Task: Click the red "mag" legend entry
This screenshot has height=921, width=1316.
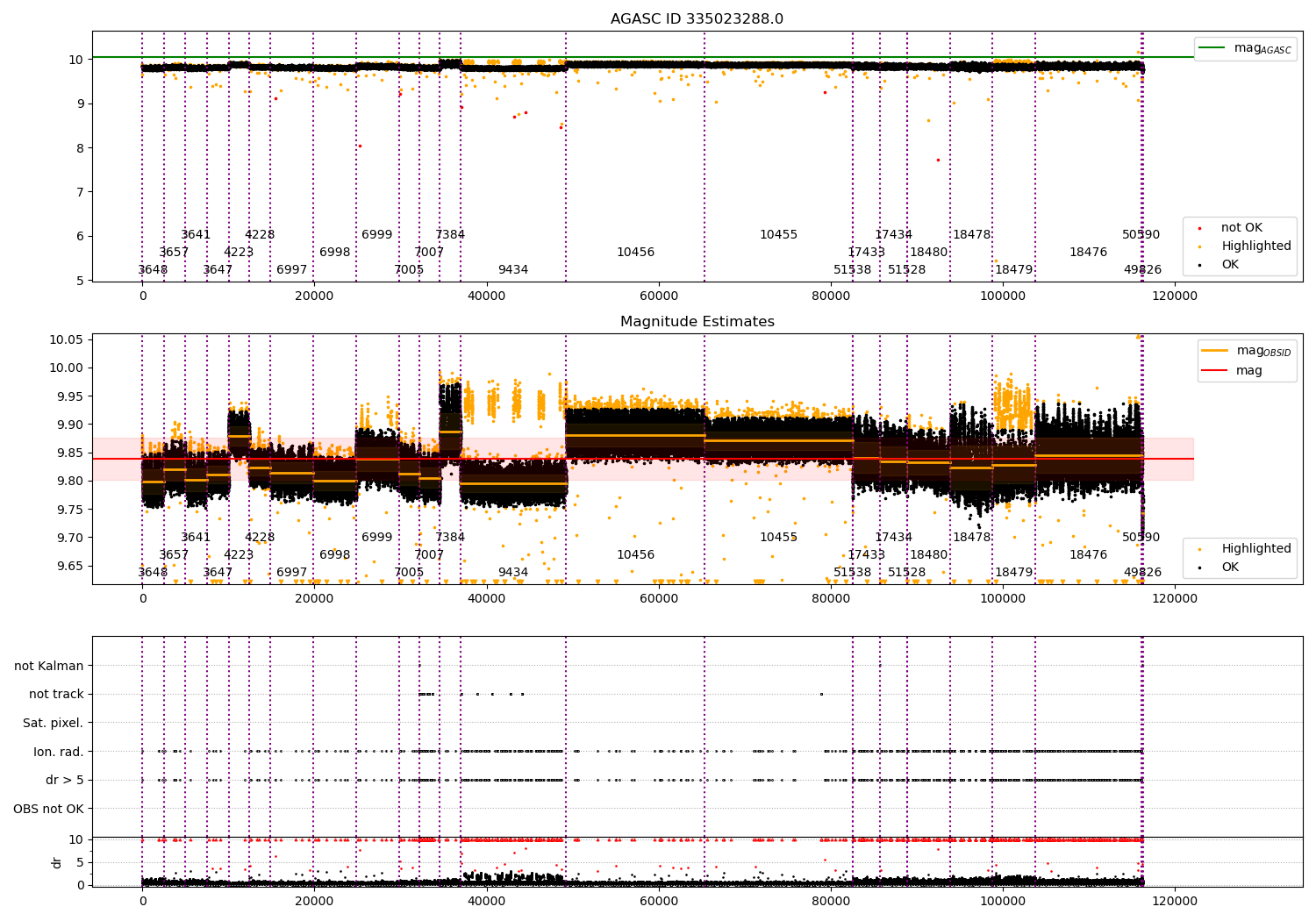Action: pyautogui.click(x=1232, y=371)
